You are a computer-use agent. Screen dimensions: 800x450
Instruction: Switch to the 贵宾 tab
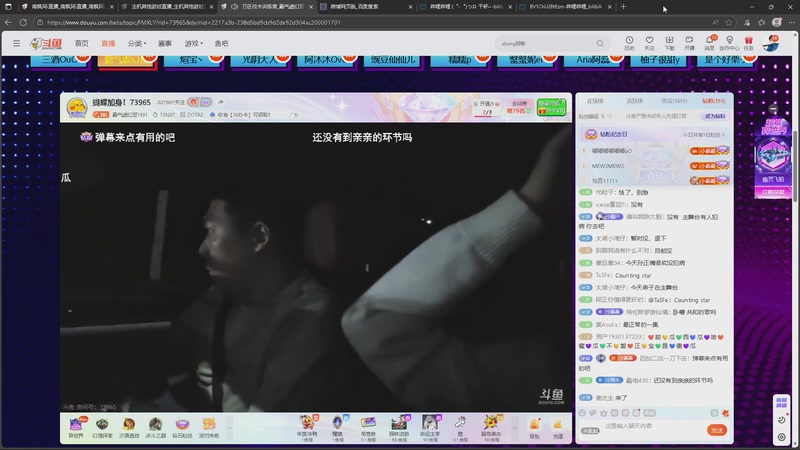674,101
